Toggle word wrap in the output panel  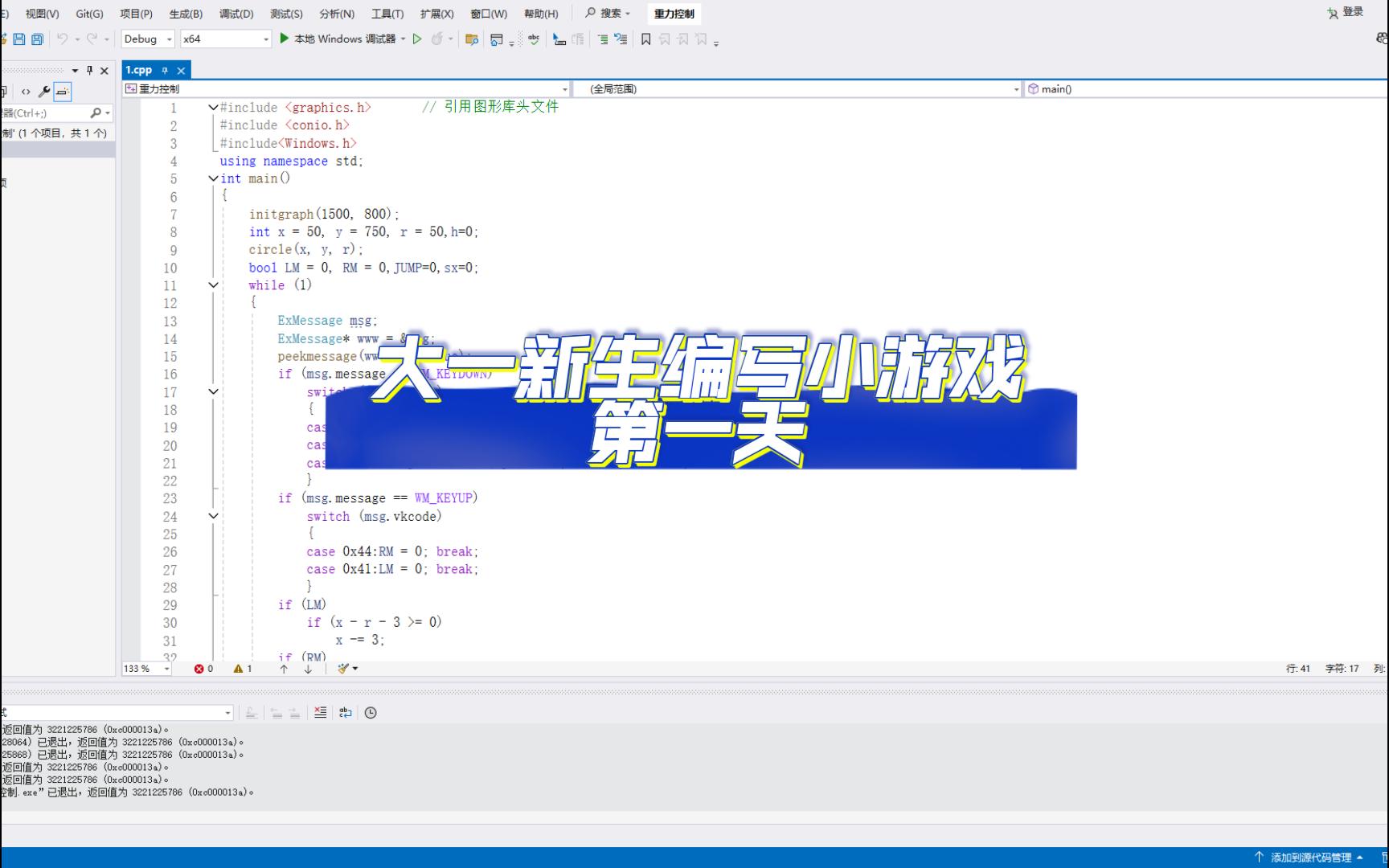(346, 712)
